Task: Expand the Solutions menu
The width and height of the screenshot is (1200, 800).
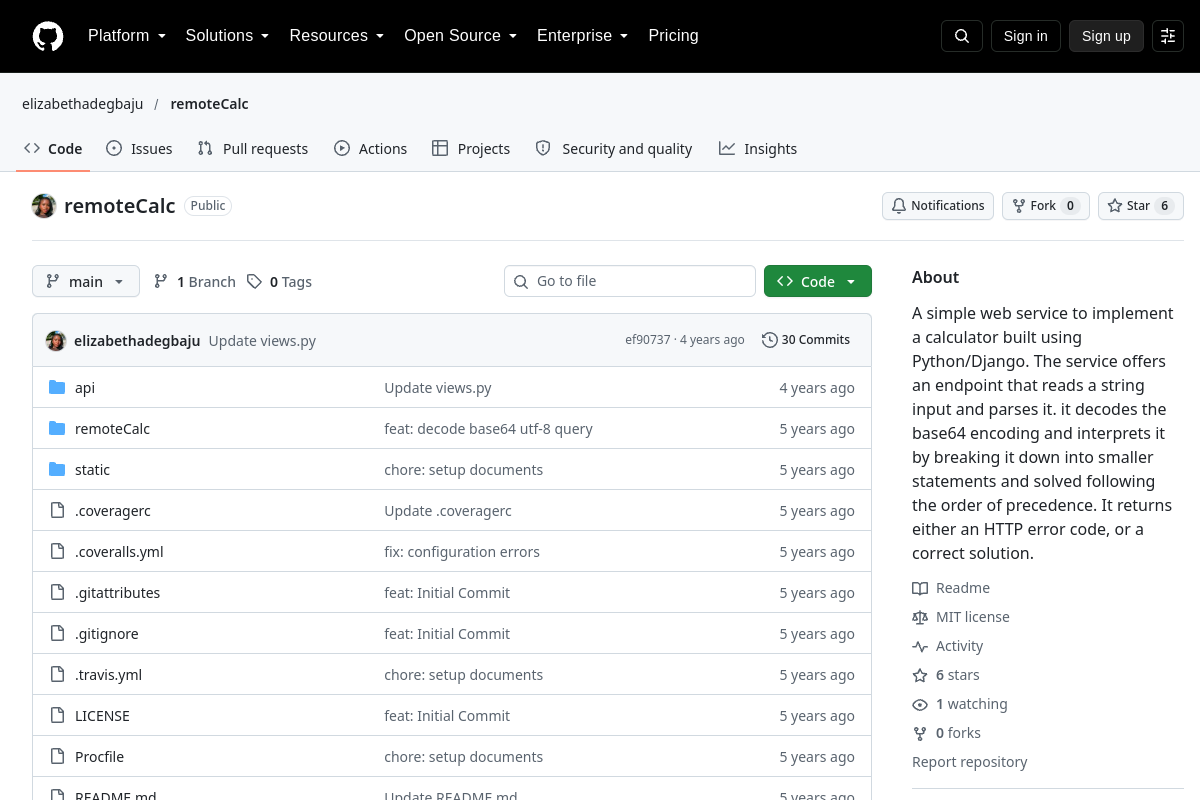Action: point(227,36)
